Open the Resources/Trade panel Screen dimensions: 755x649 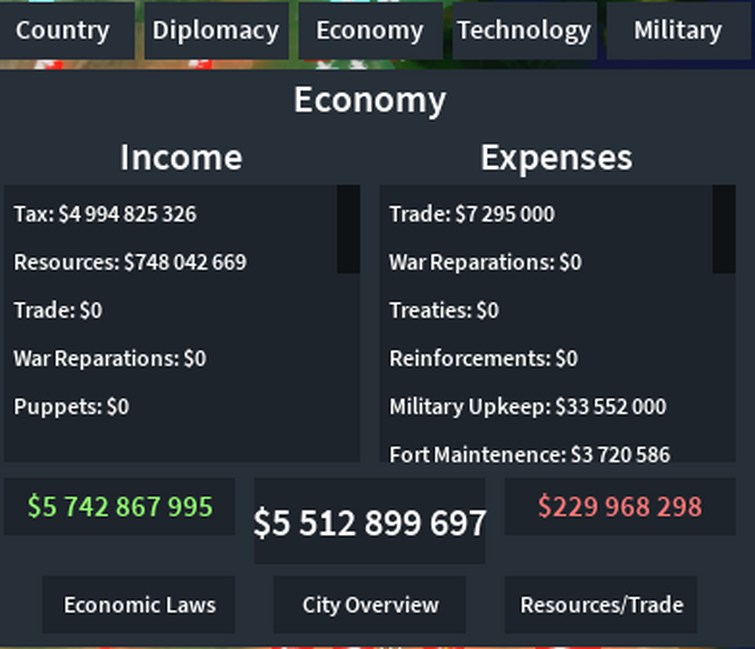(601, 605)
